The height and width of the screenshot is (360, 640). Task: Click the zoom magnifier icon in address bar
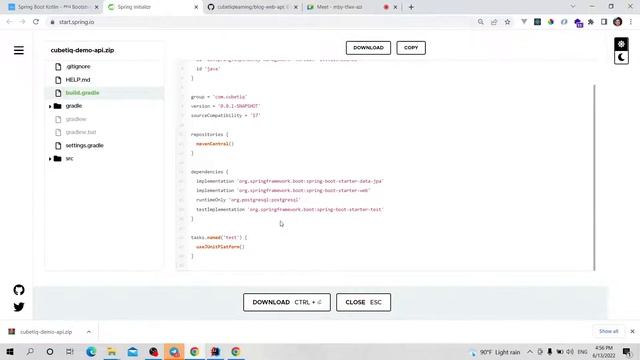(x=480, y=22)
